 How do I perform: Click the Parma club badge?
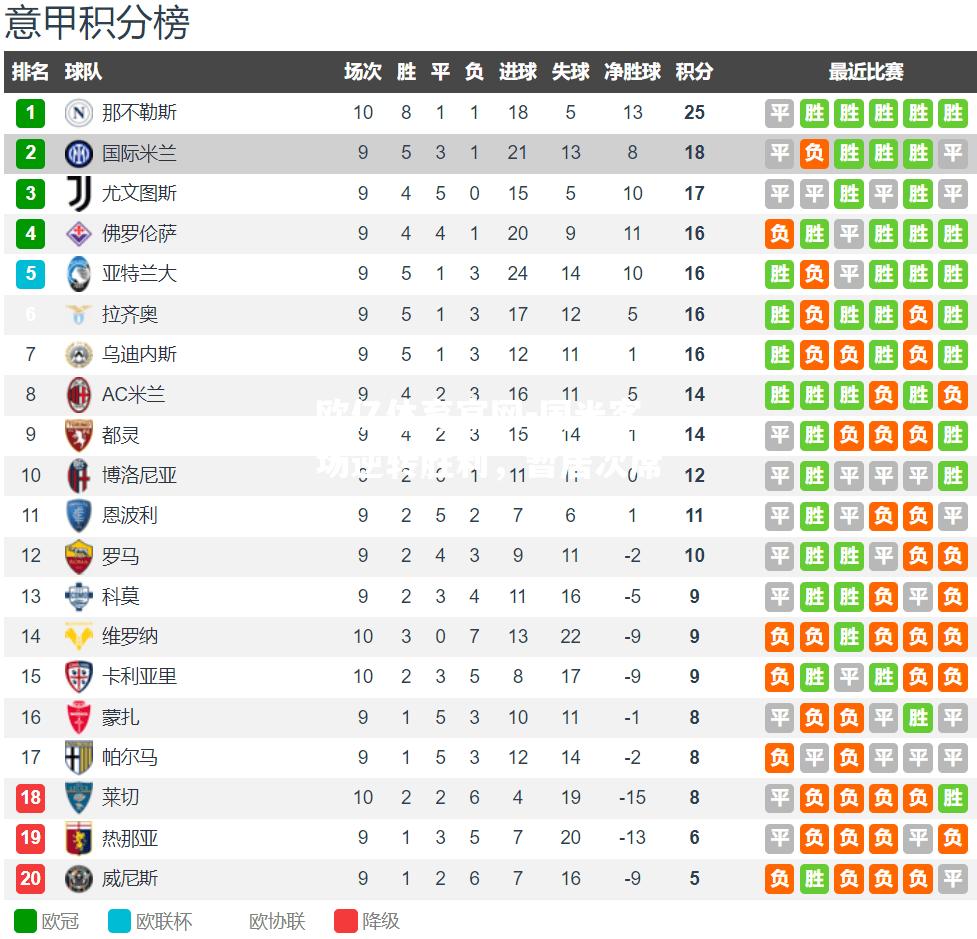click(x=79, y=757)
